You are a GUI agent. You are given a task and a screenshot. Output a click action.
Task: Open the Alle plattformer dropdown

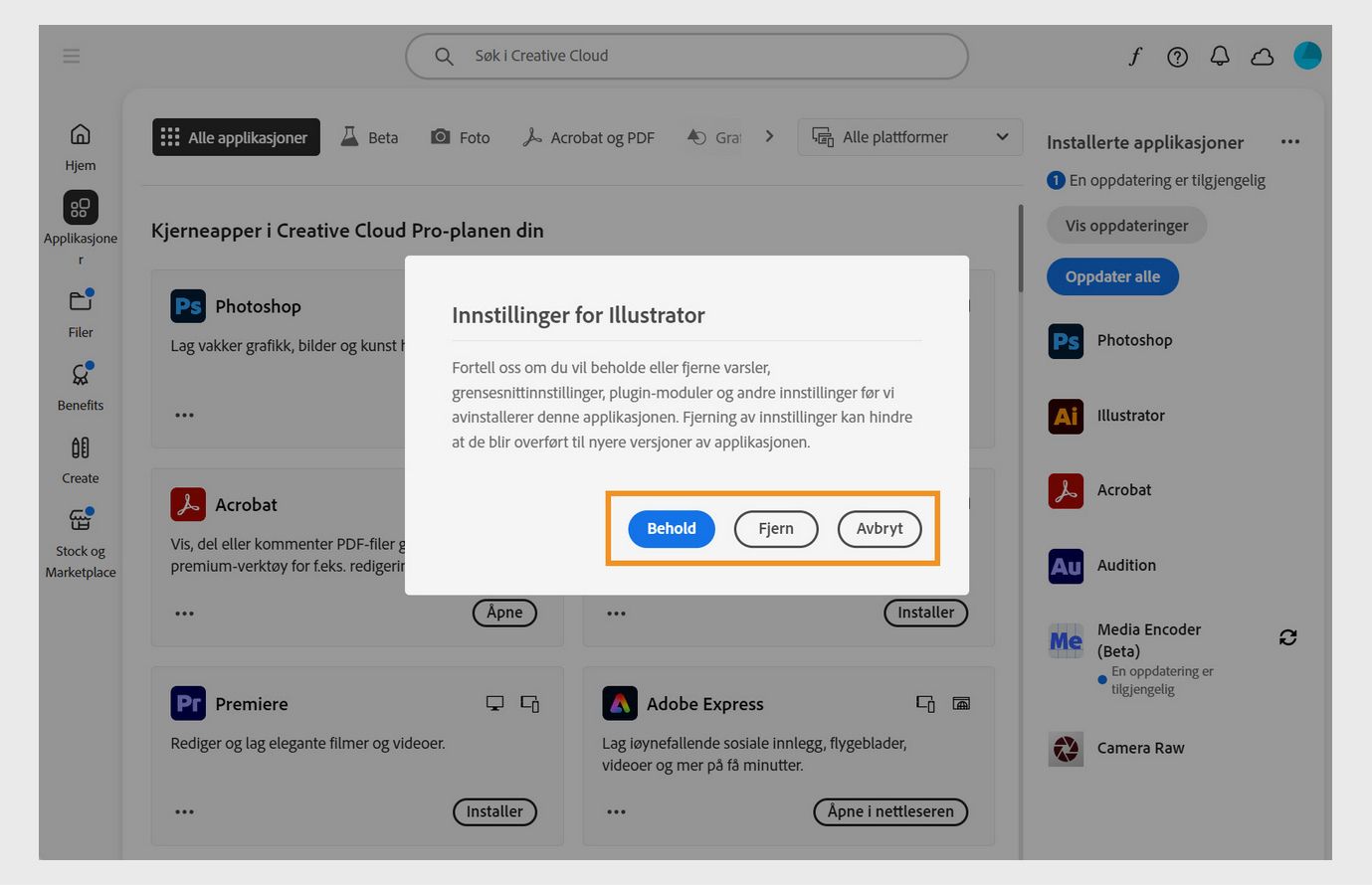tap(909, 136)
